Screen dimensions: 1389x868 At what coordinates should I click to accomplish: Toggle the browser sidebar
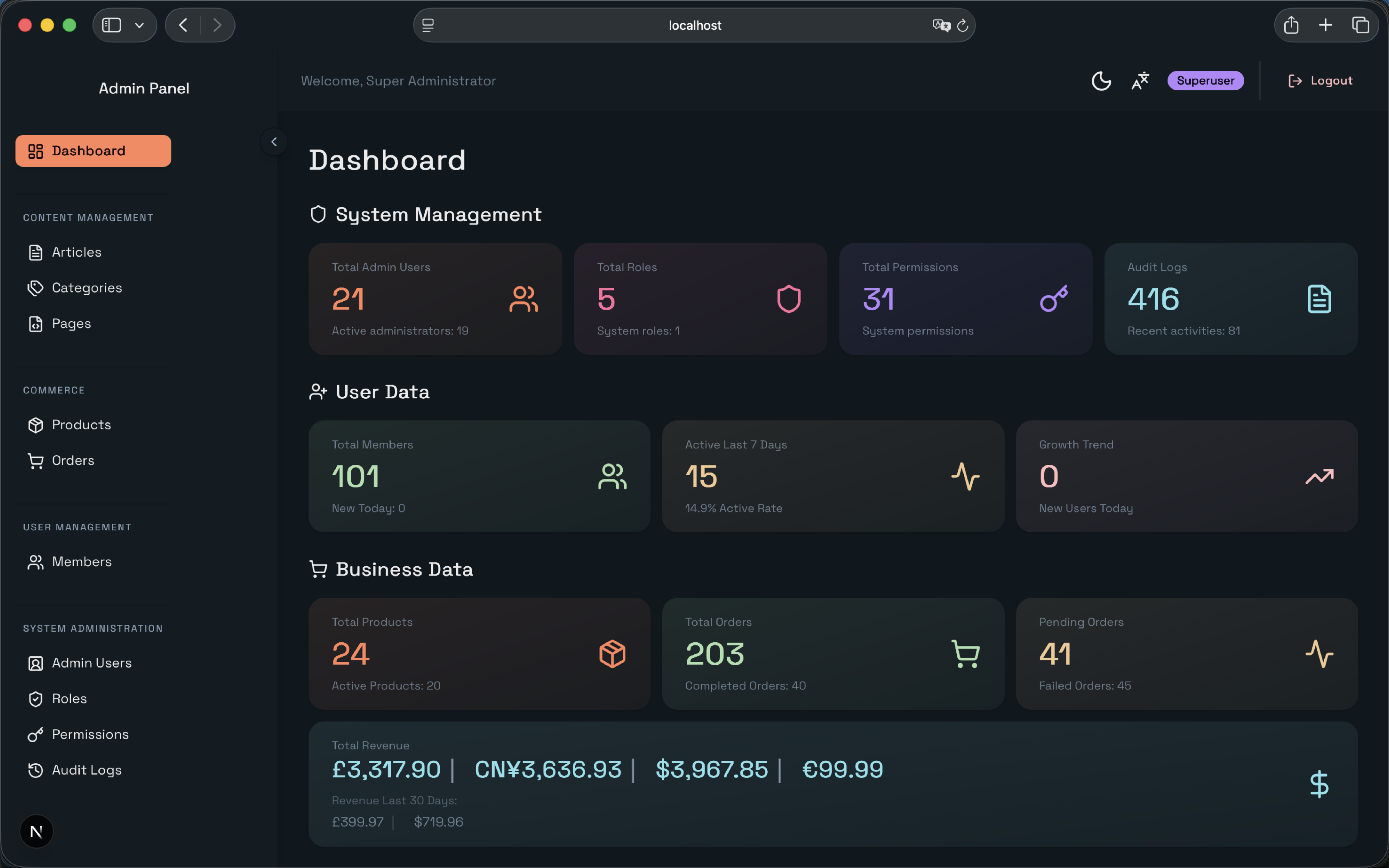[111, 25]
